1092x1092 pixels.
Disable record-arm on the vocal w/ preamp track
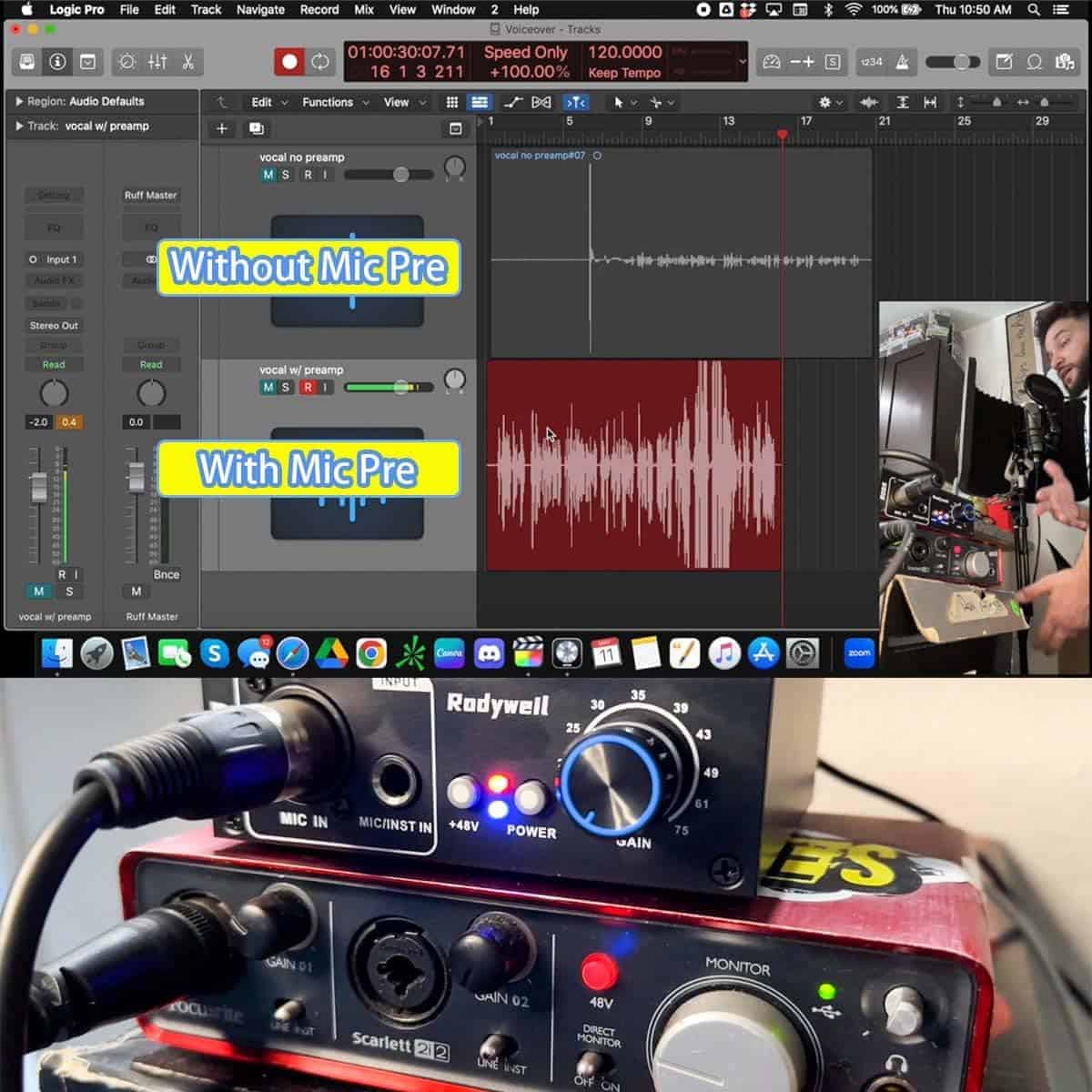[x=308, y=387]
